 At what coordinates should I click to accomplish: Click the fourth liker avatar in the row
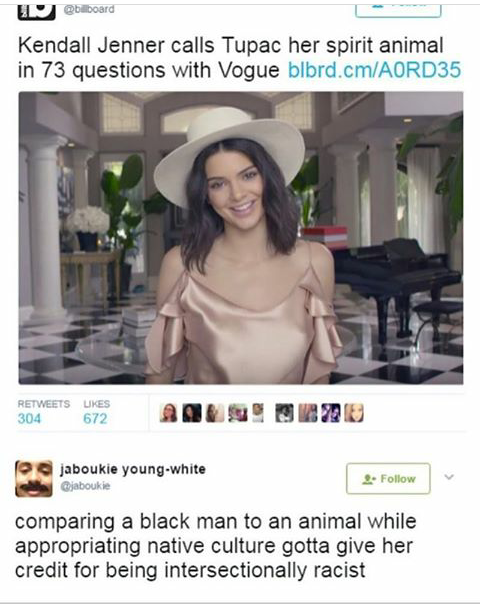point(238,413)
